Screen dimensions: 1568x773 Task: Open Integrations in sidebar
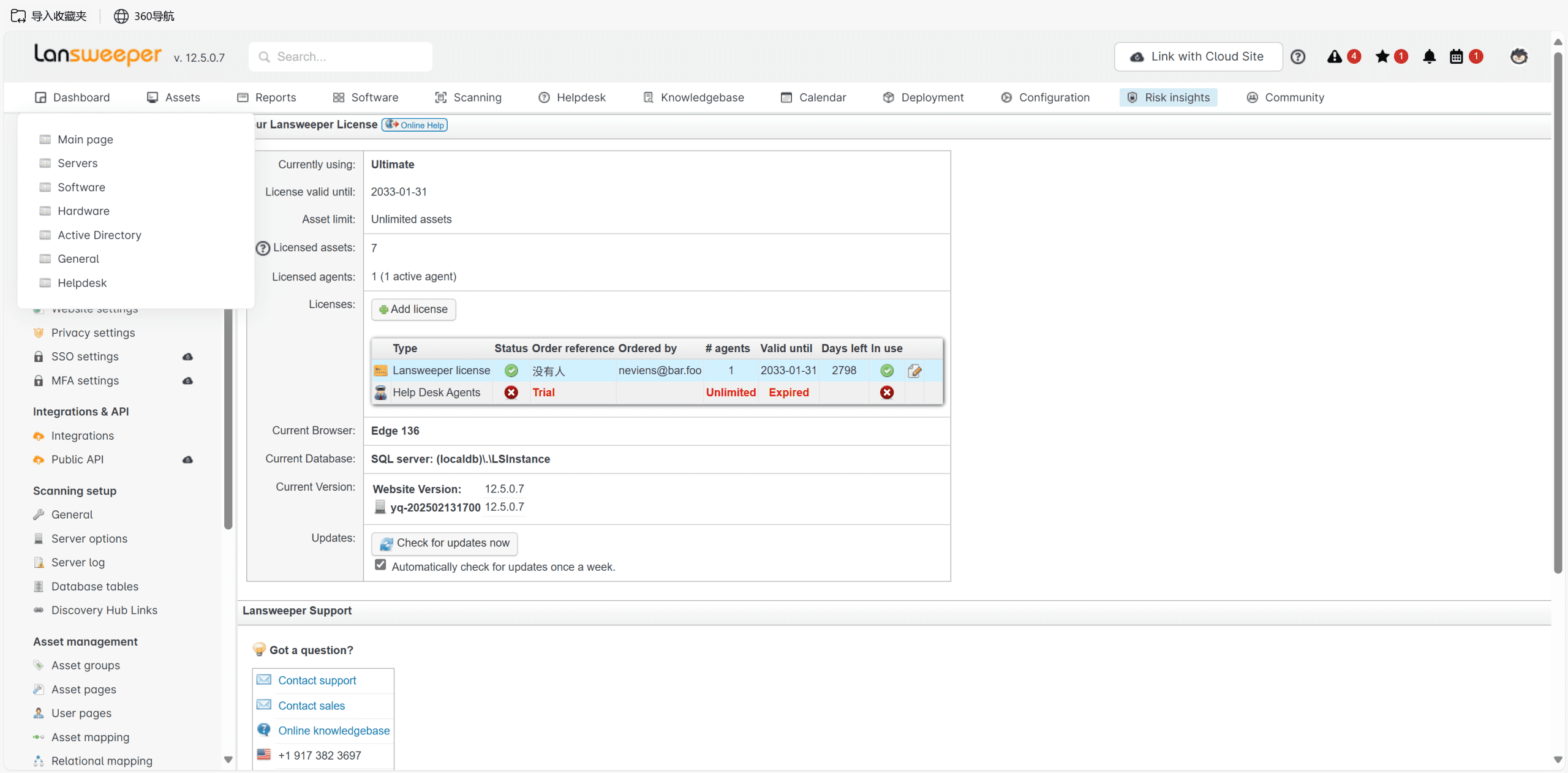[83, 436]
